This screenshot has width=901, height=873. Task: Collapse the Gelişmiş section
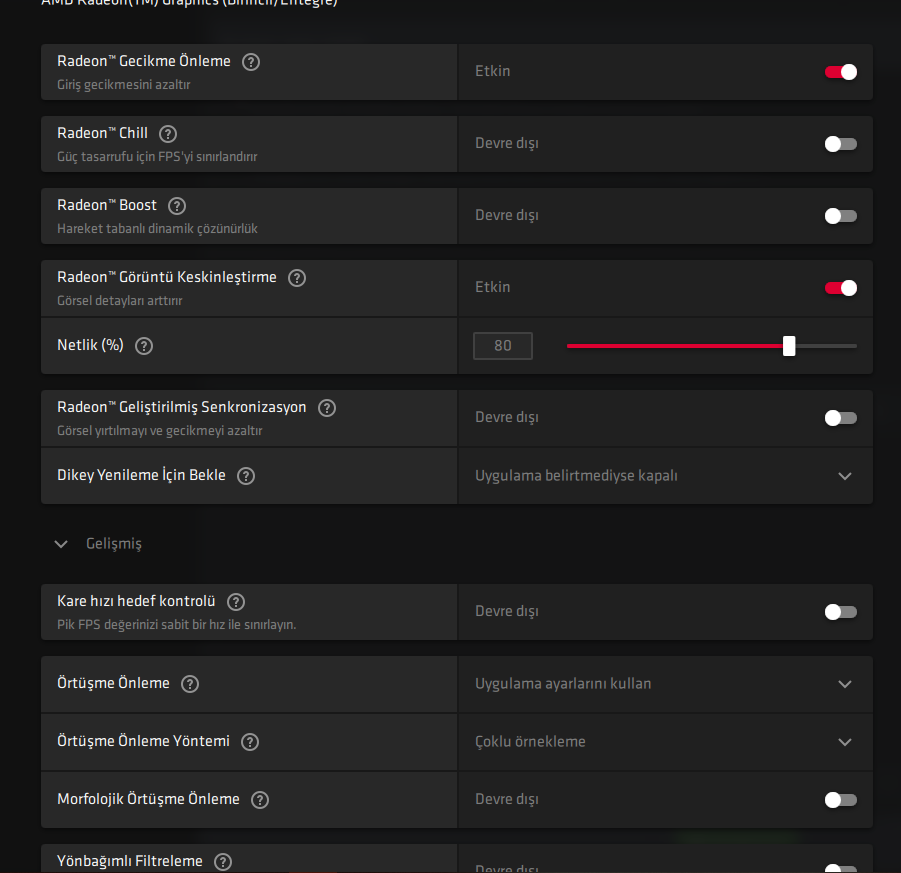[x=62, y=544]
